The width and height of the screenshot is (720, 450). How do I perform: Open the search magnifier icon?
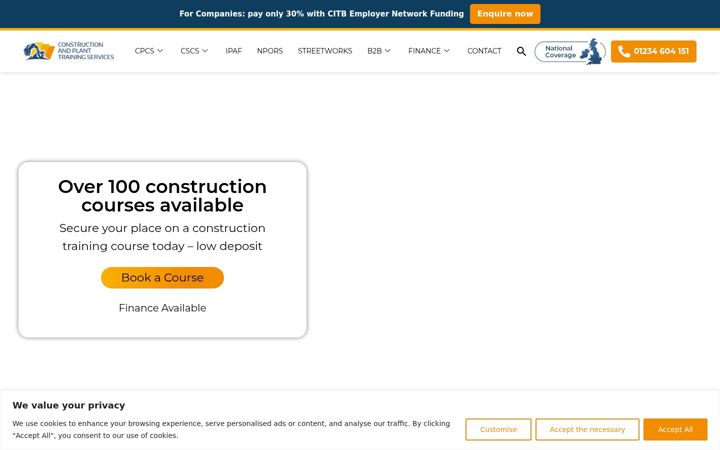point(521,51)
